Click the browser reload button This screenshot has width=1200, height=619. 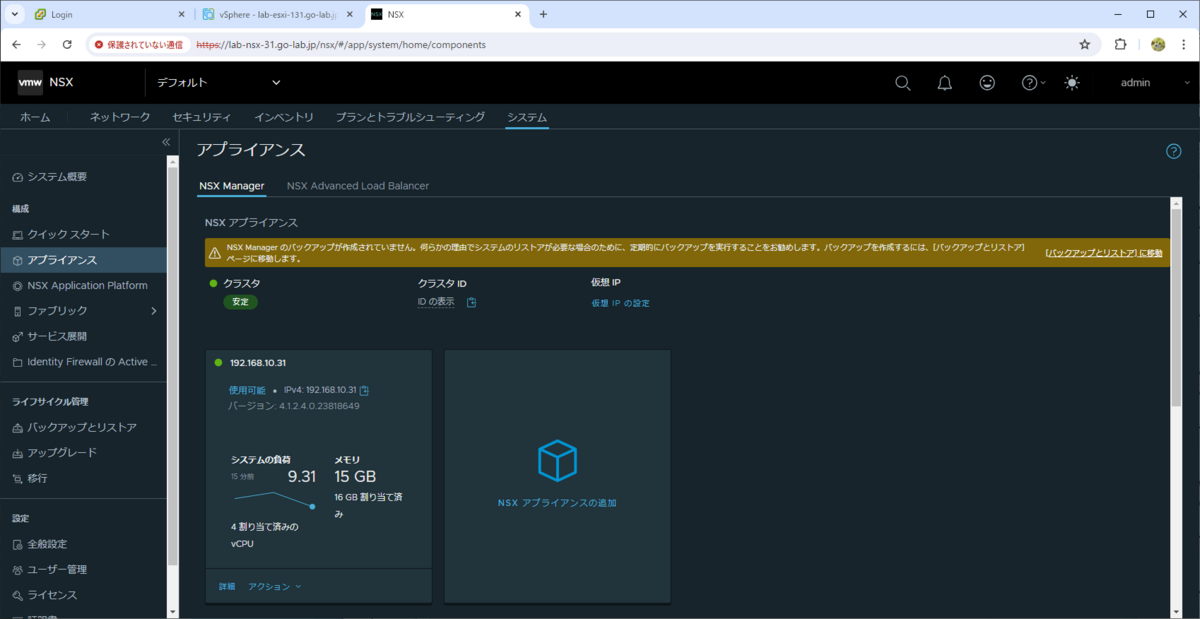tap(67, 45)
